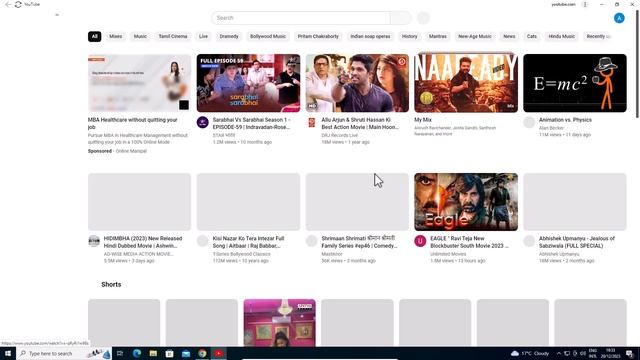Open the My Mix title link
Viewport: 640px width, 360px height.
point(423,120)
